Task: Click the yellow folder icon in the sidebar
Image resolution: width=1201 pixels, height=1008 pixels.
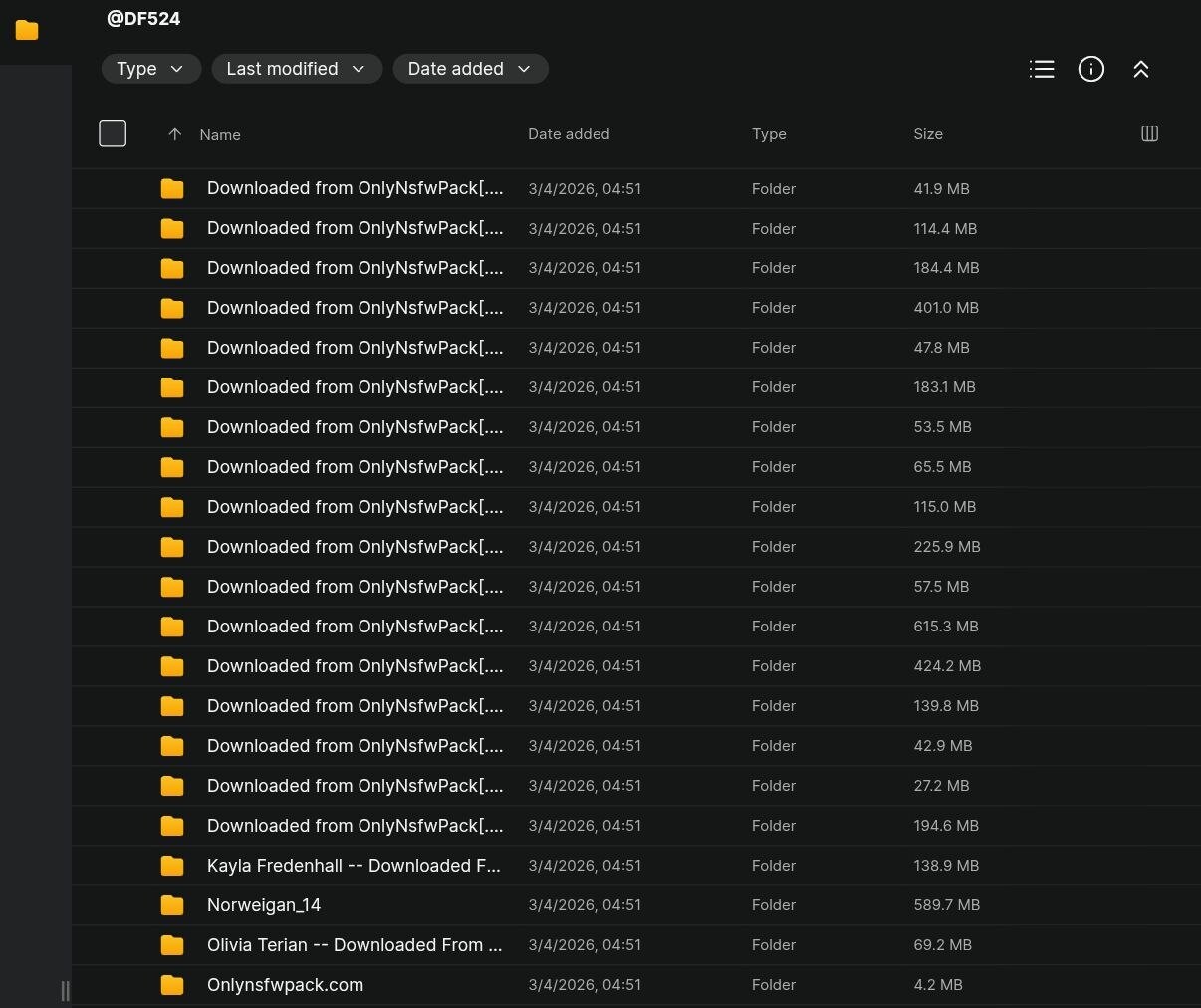Action: pos(27,31)
